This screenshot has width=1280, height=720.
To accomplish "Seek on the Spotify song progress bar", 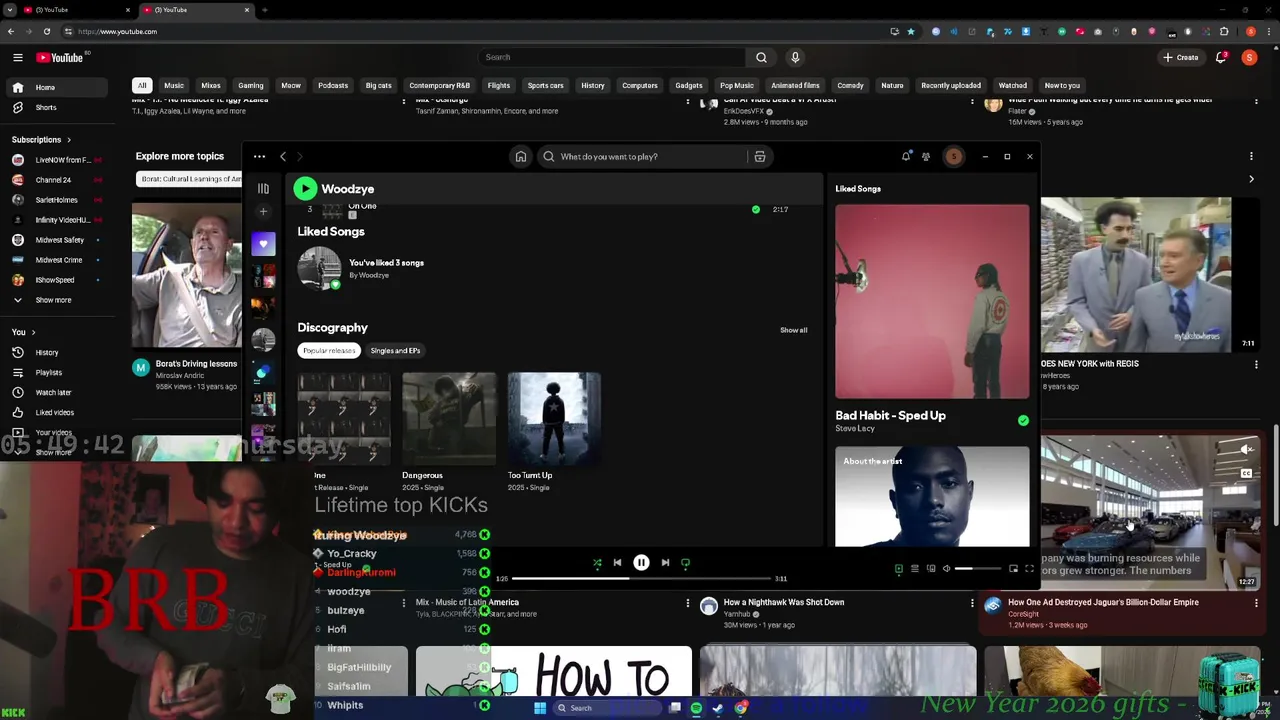I will coord(642,579).
